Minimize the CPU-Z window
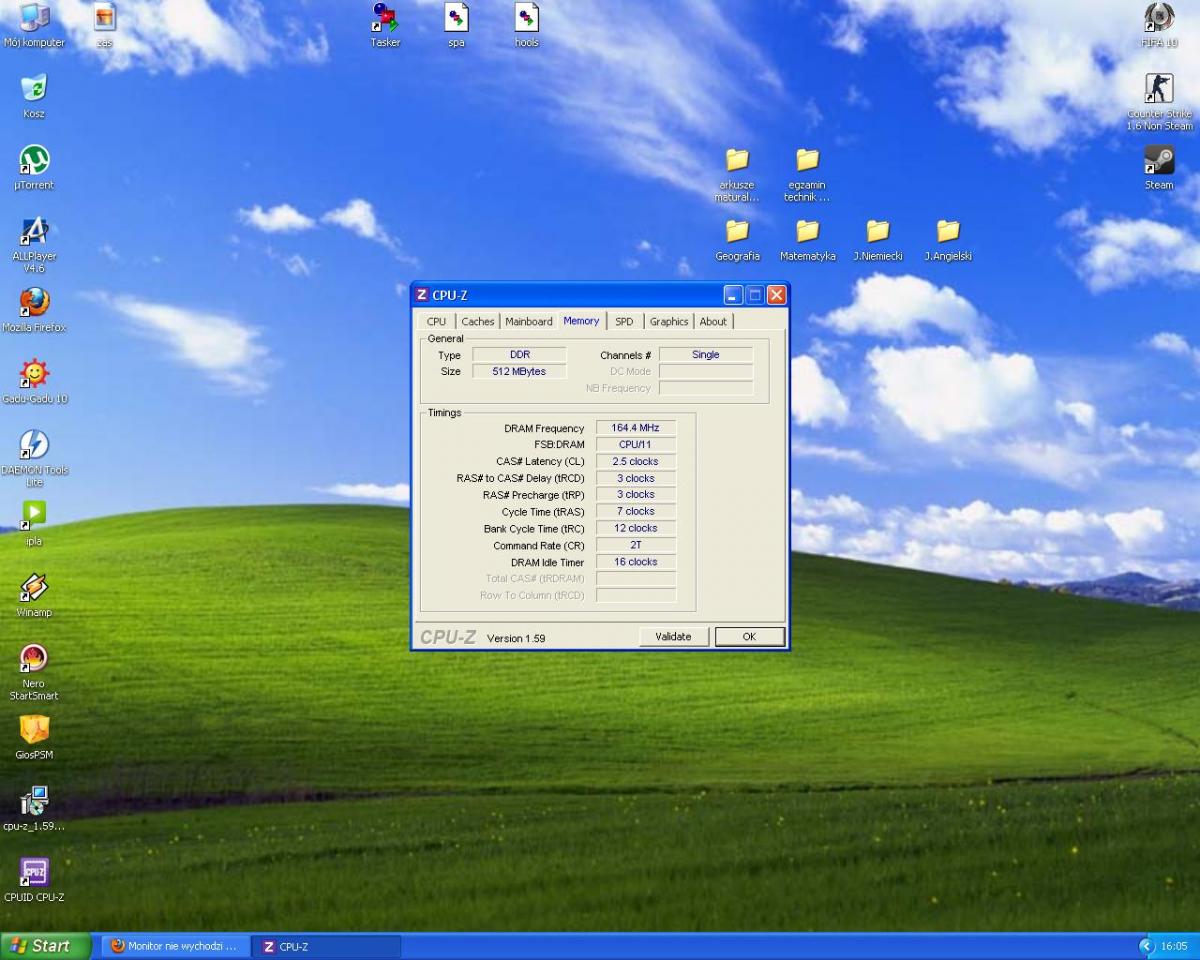 (734, 295)
